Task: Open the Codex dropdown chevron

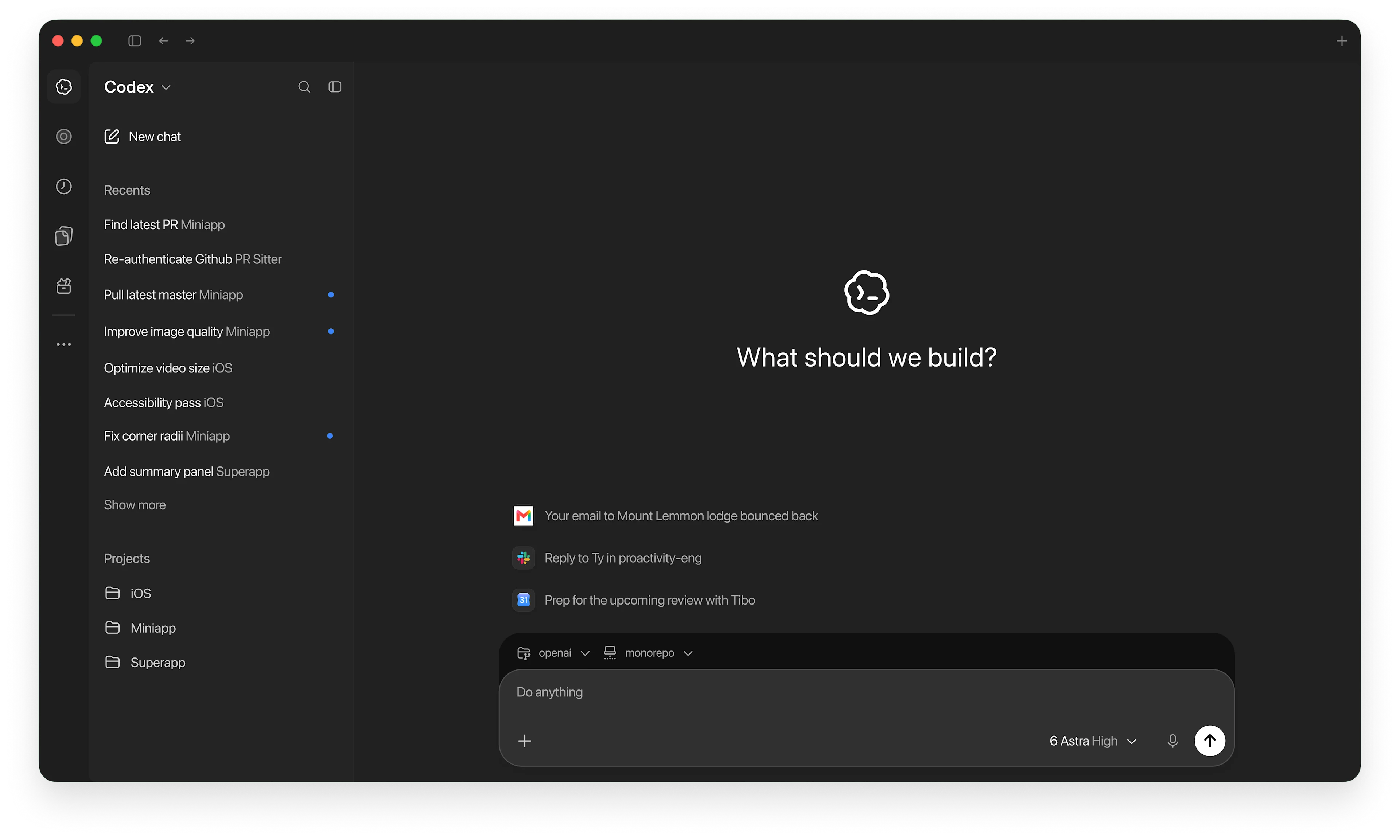Action: pos(166,87)
